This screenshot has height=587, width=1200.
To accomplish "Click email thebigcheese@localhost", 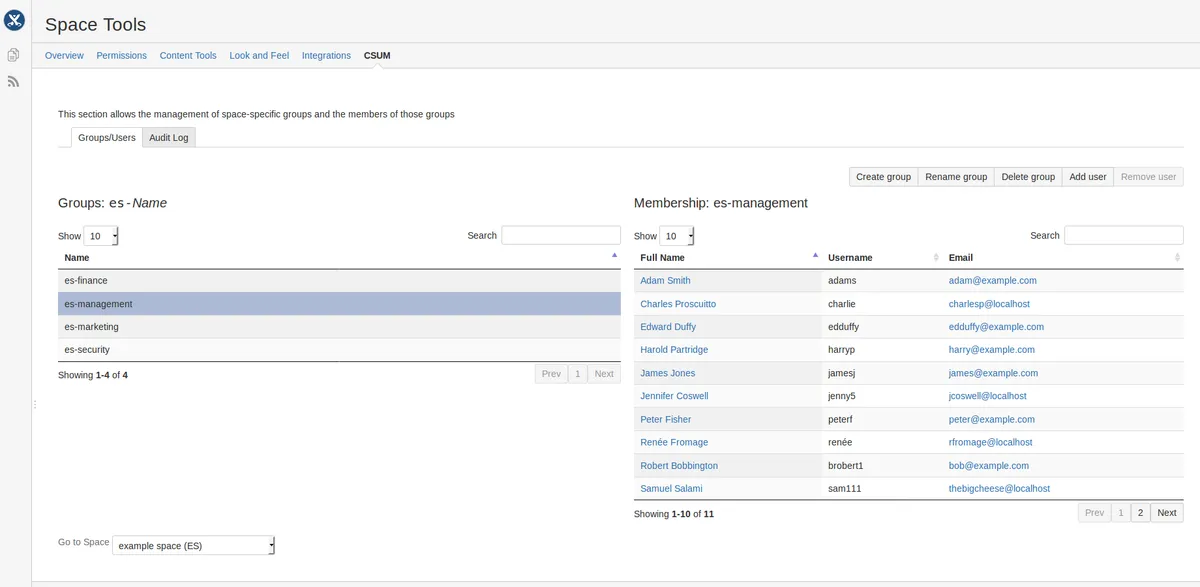I will pos(999,489).
